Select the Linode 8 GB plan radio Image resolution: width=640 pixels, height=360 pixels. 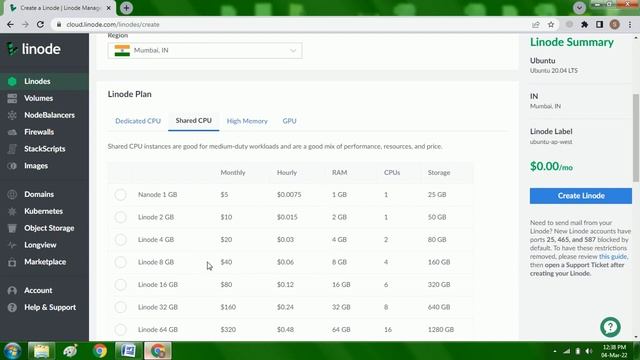(120, 262)
